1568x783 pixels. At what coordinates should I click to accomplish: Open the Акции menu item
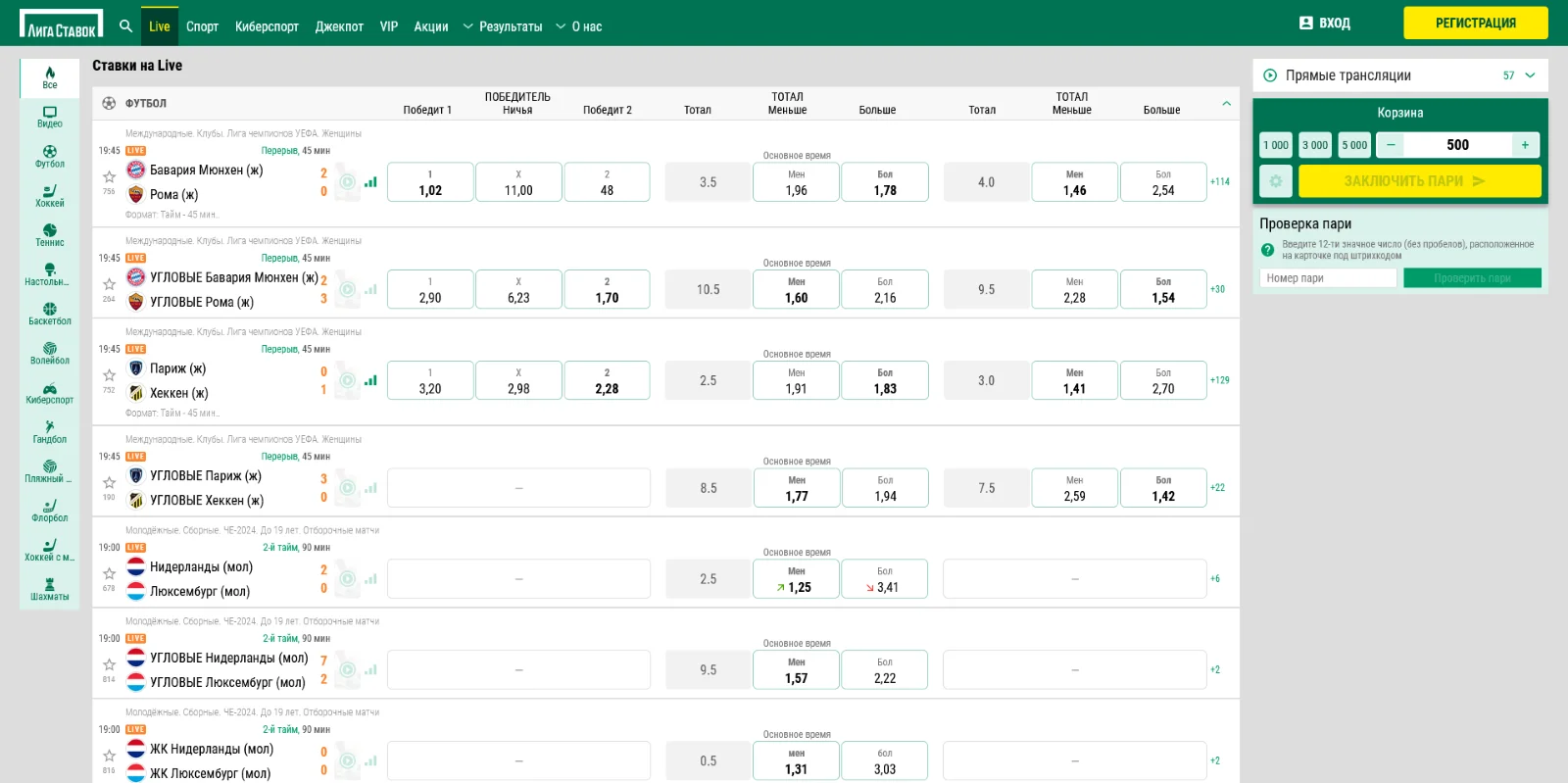431,26
